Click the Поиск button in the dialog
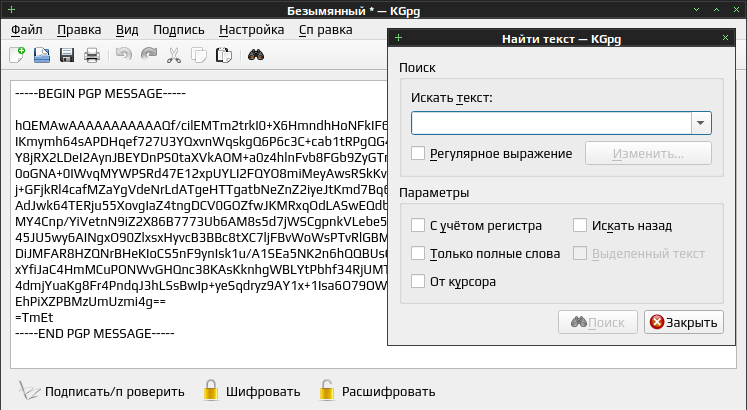 pos(598,322)
